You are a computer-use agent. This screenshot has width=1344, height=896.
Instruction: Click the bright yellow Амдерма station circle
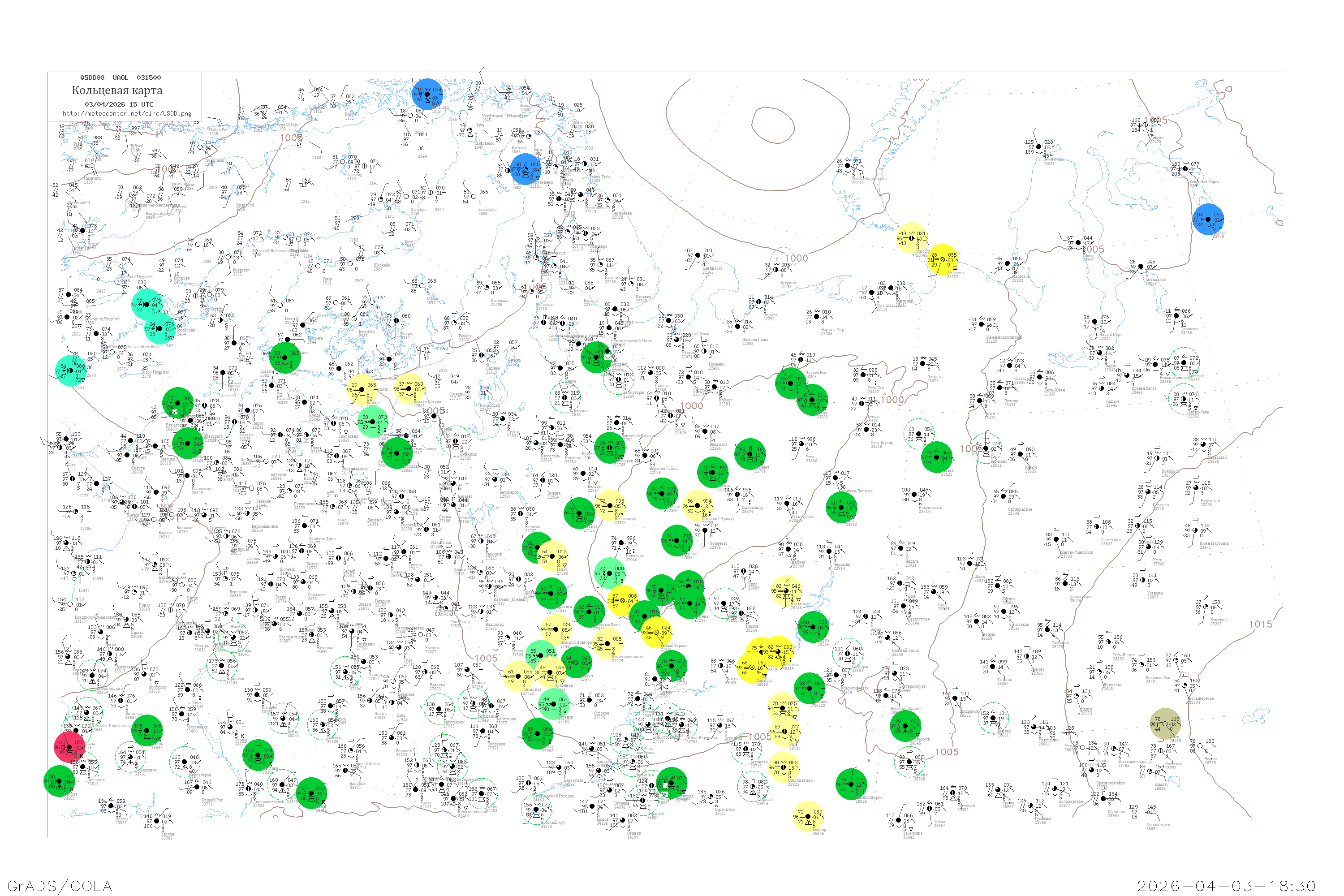point(942,259)
